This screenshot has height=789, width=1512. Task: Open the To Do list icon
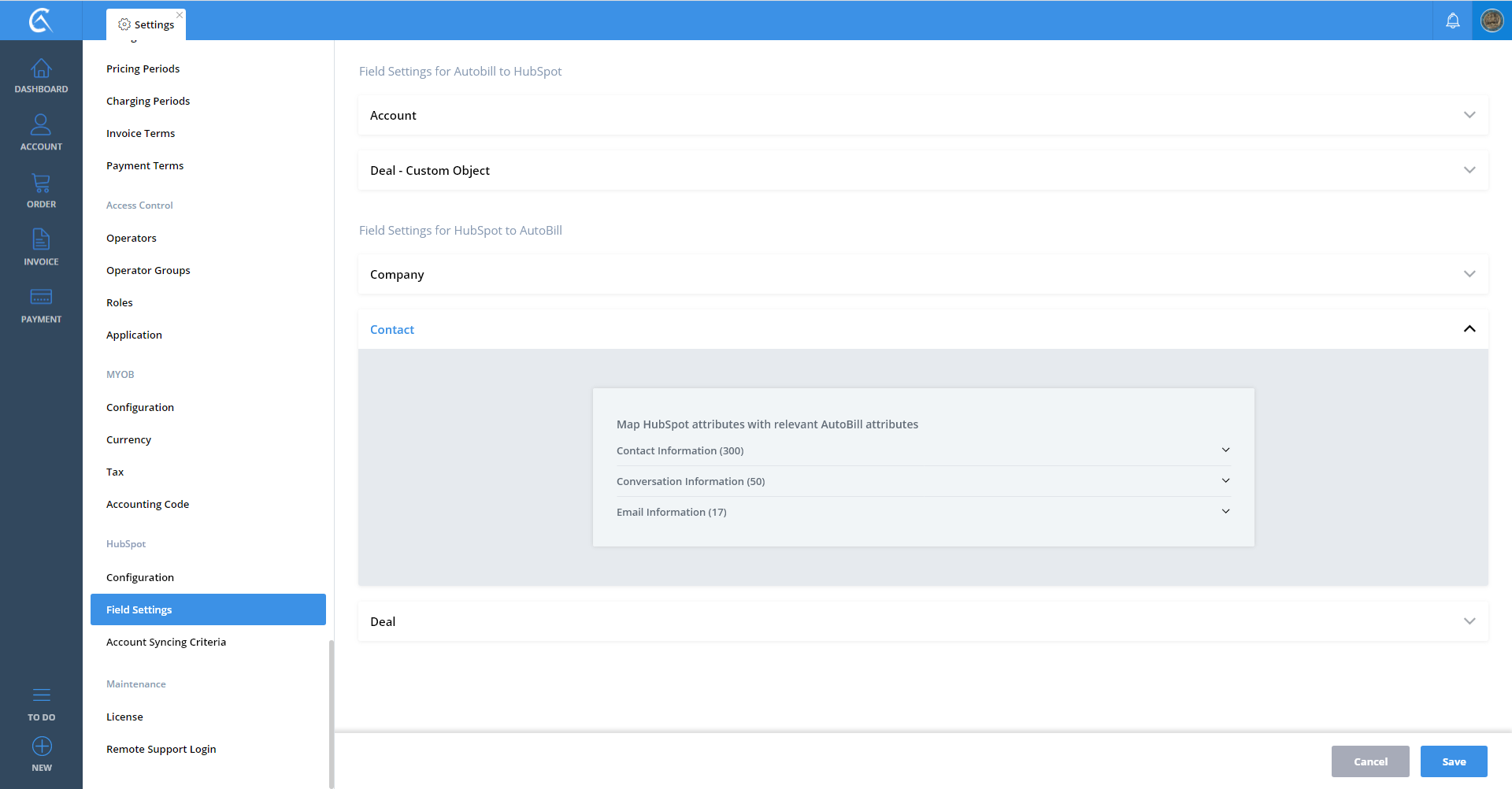pyautogui.click(x=41, y=695)
